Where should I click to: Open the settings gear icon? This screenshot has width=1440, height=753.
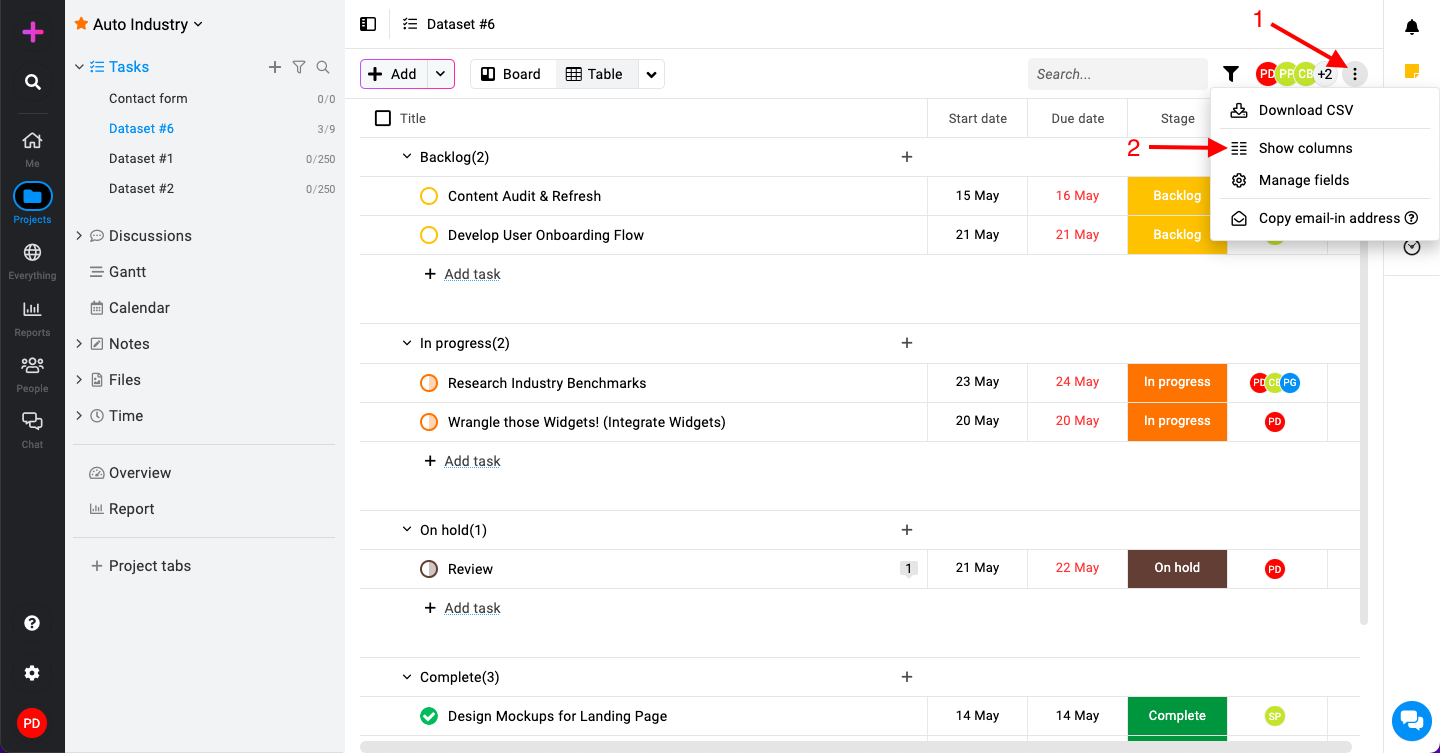point(32,673)
